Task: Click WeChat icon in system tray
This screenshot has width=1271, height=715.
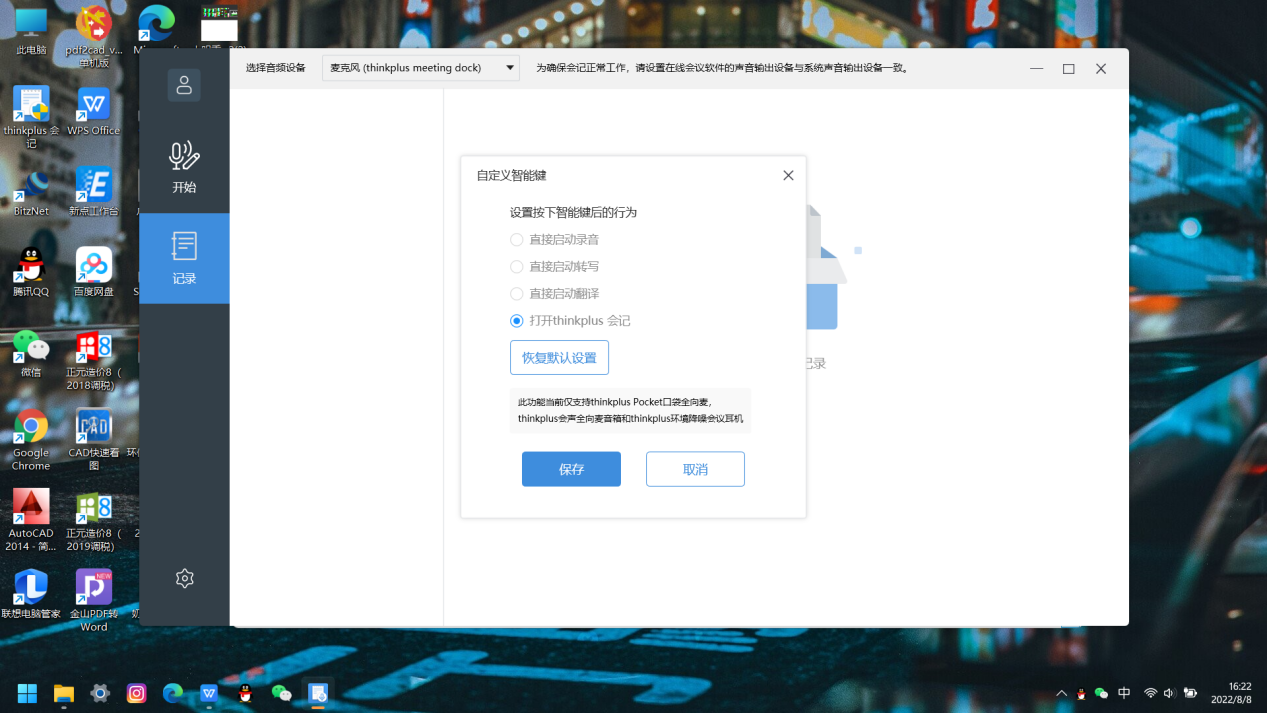Action: (1104, 695)
